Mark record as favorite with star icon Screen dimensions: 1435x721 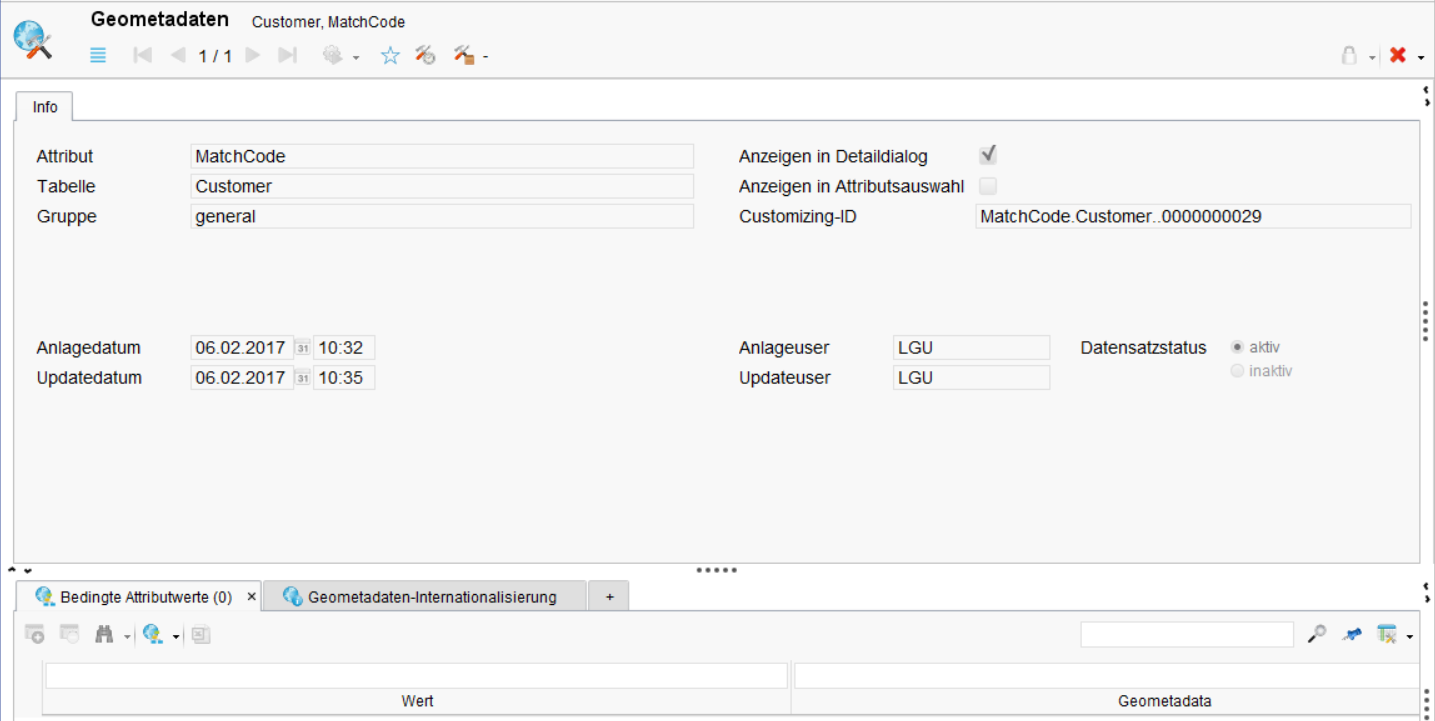coord(390,56)
